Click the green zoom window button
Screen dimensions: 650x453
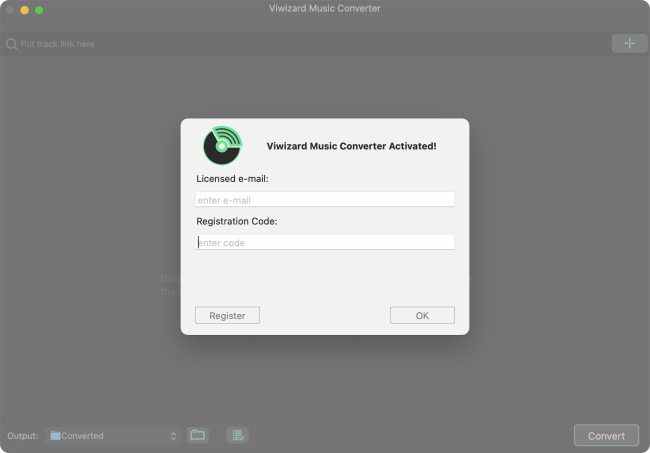(39, 10)
